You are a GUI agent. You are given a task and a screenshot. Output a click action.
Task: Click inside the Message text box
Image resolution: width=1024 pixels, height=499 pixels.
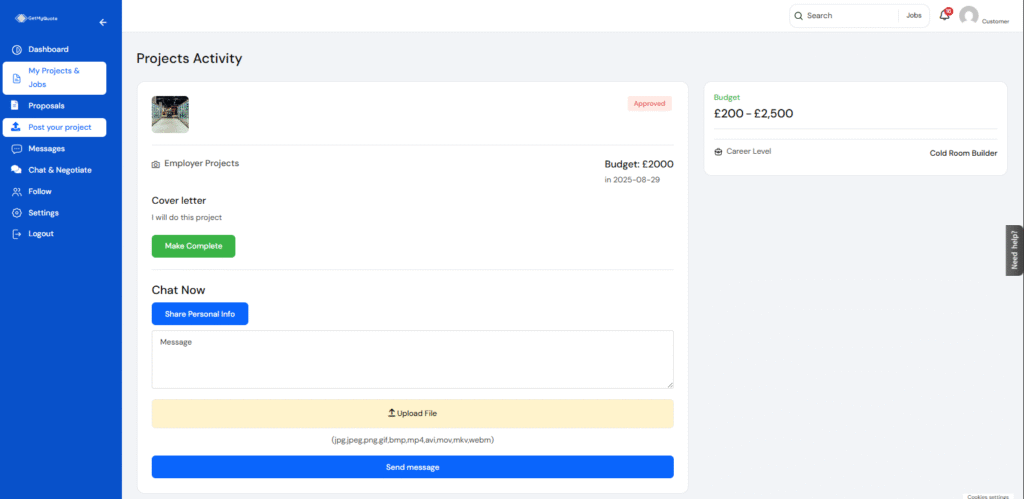click(412, 359)
